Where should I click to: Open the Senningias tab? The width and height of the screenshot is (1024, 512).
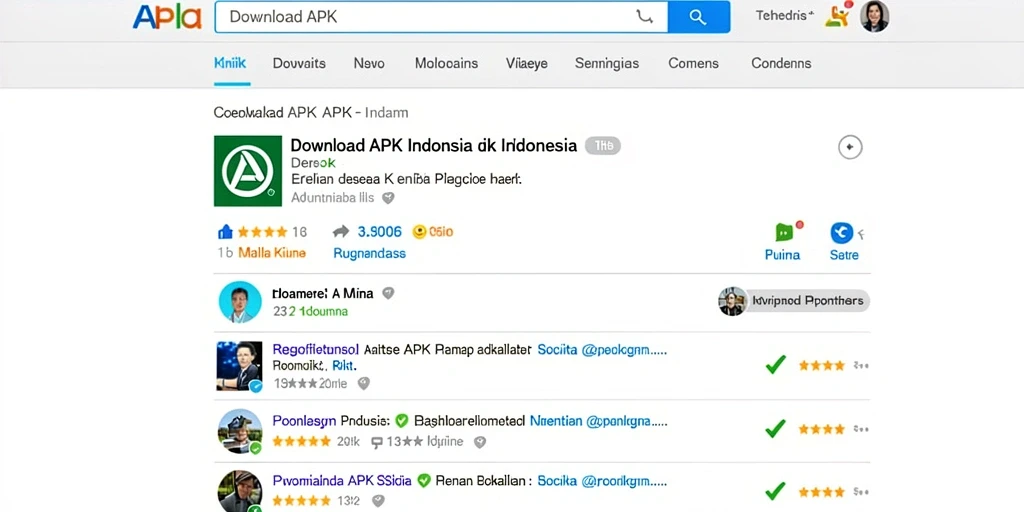[x=607, y=63]
